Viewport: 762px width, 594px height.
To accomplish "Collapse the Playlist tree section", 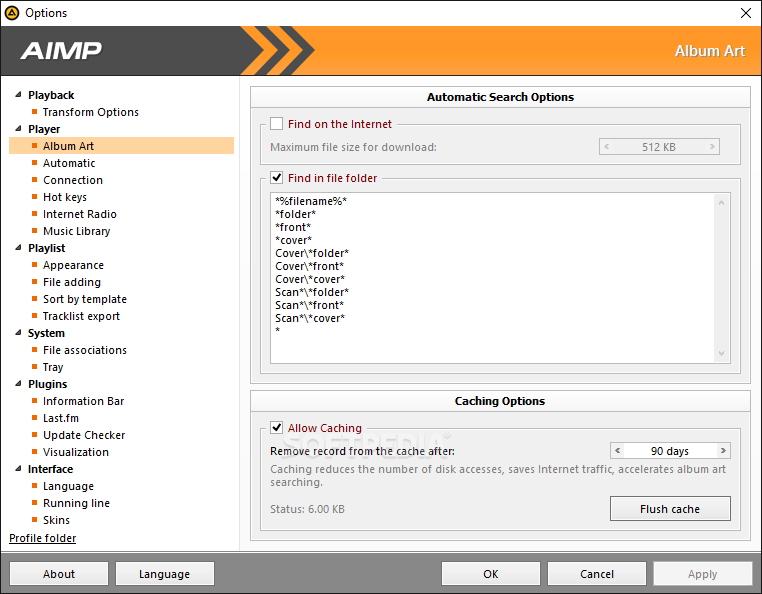I will pos(18,247).
